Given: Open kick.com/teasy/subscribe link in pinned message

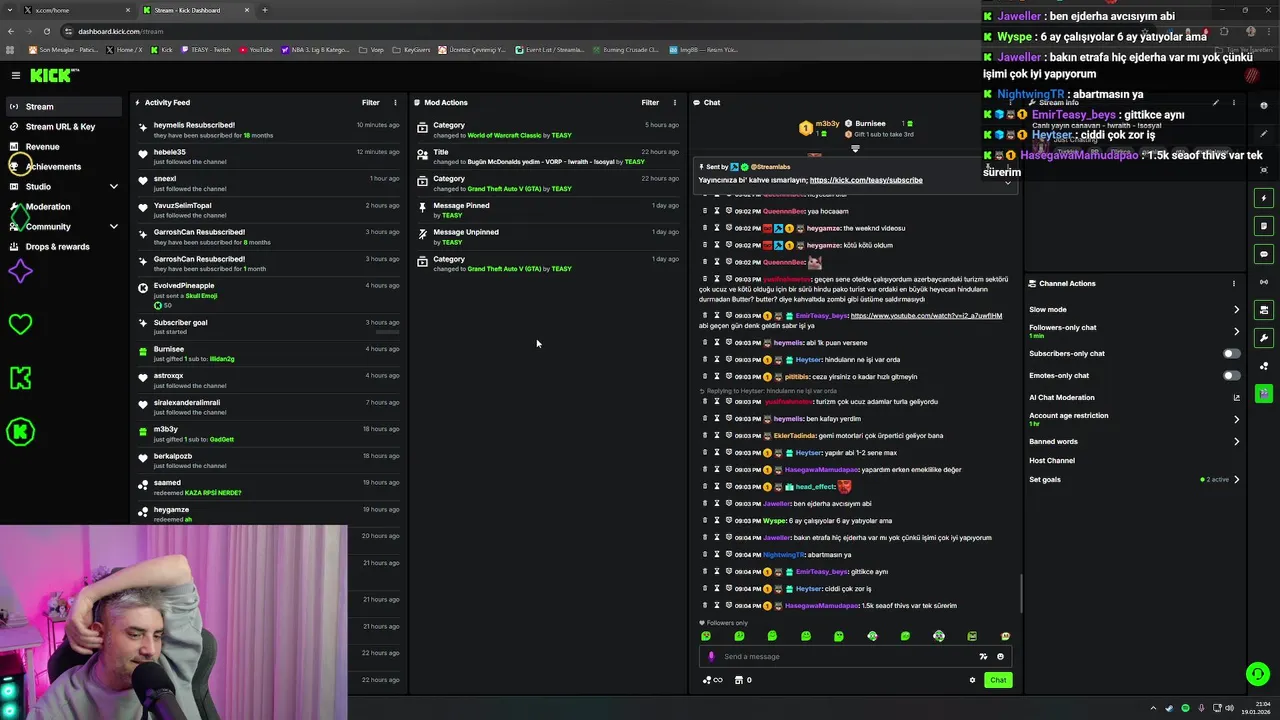Looking at the screenshot, I should (x=866, y=180).
